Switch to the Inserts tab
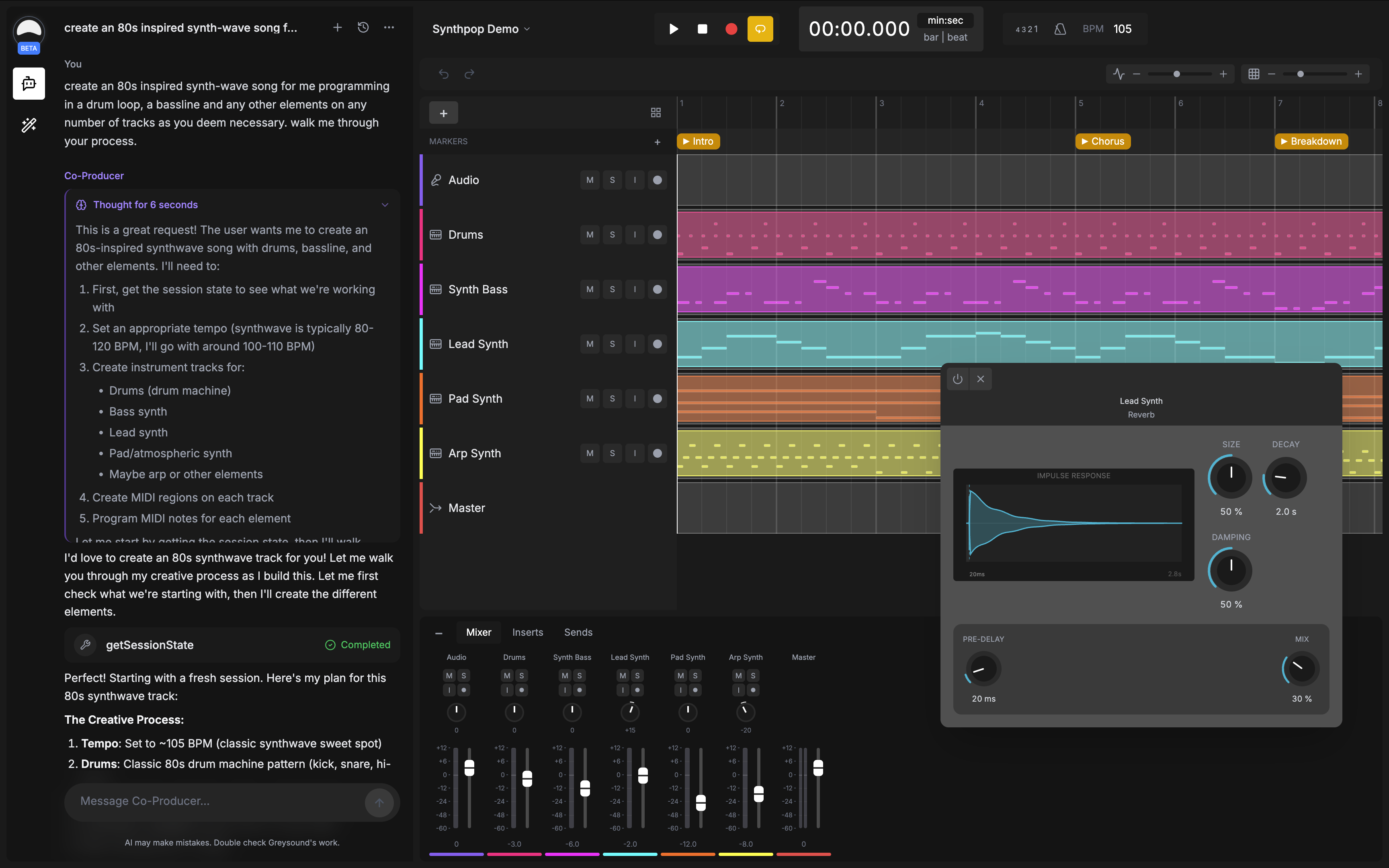The width and height of the screenshot is (1389, 868). tap(527, 632)
